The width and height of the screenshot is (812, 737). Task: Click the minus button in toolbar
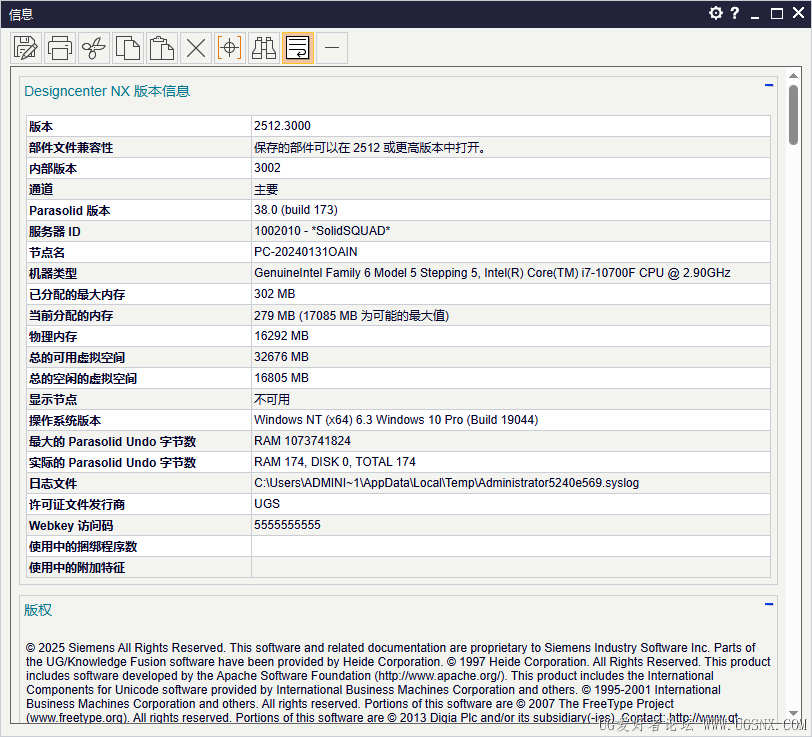[x=332, y=48]
